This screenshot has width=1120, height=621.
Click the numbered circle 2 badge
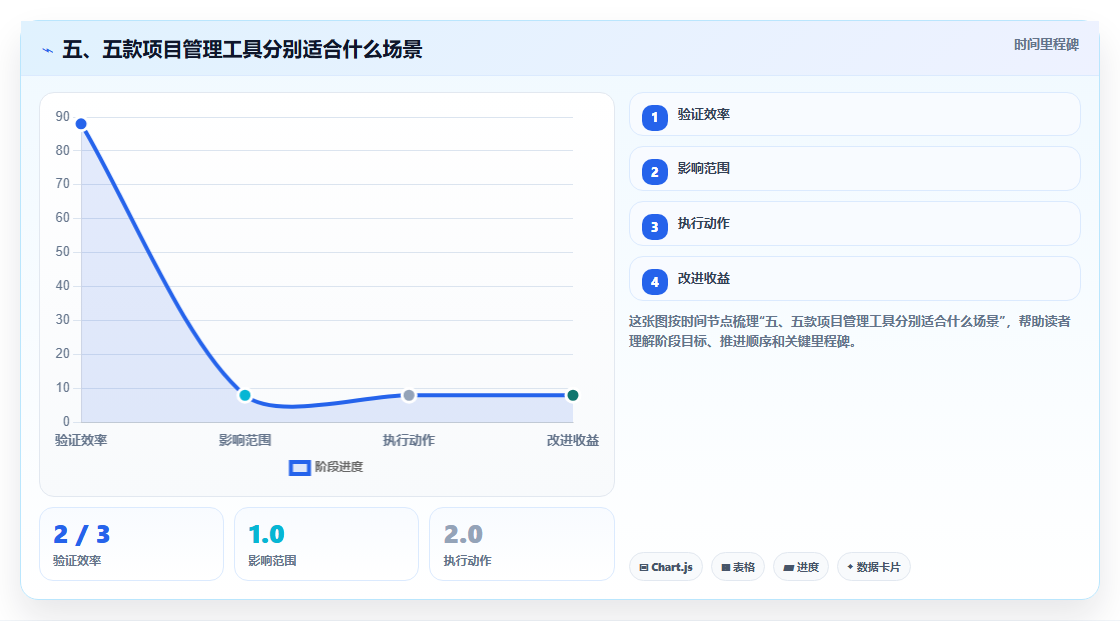point(654,172)
